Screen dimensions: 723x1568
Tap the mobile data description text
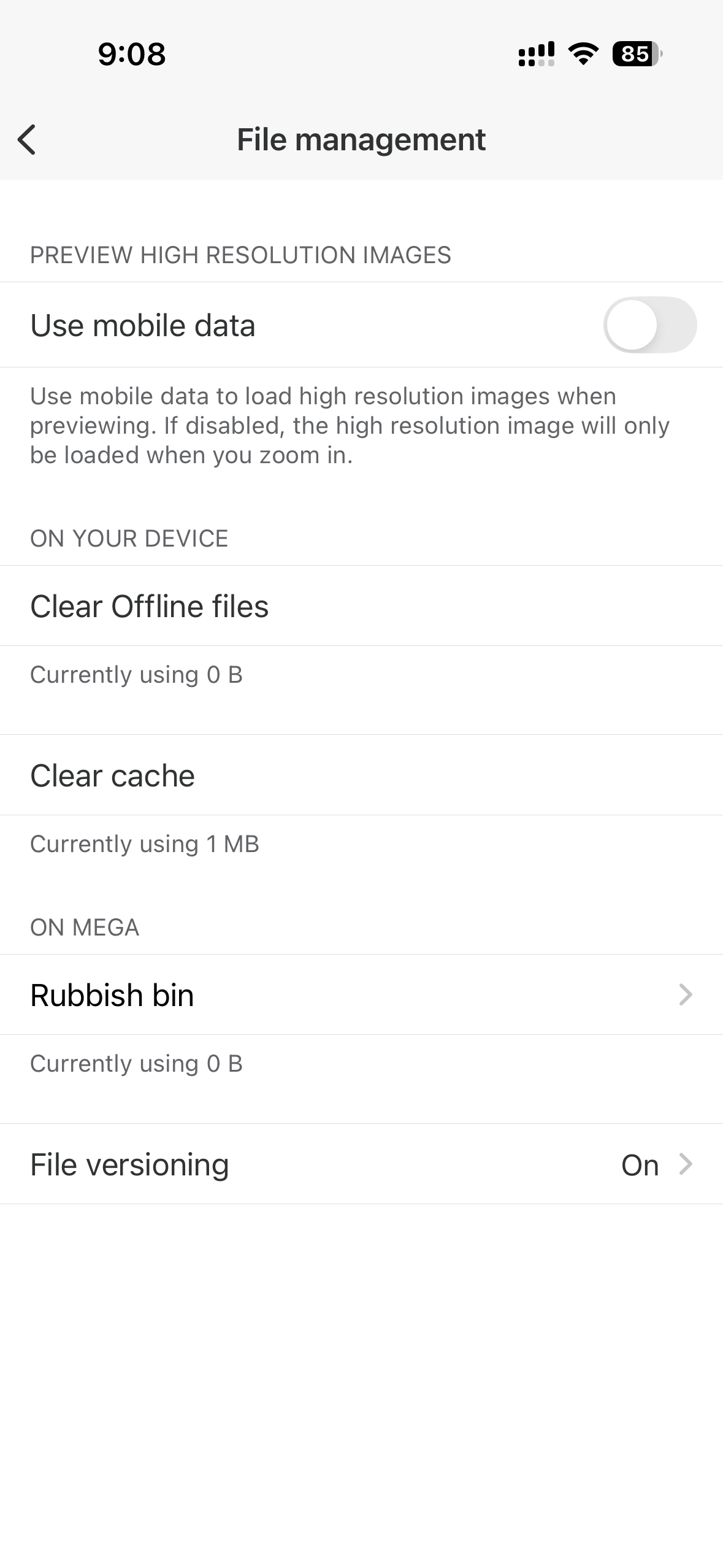coord(350,426)
